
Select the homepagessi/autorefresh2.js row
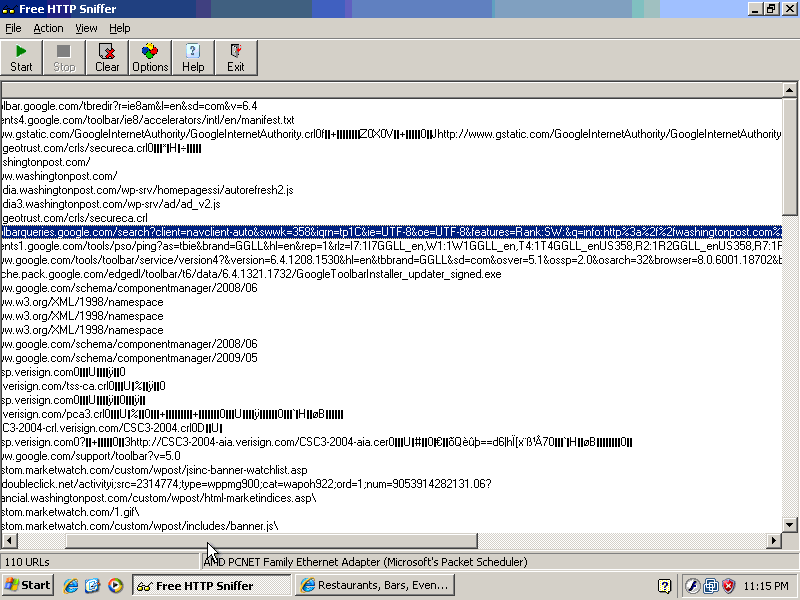click(x=391, y=190)
